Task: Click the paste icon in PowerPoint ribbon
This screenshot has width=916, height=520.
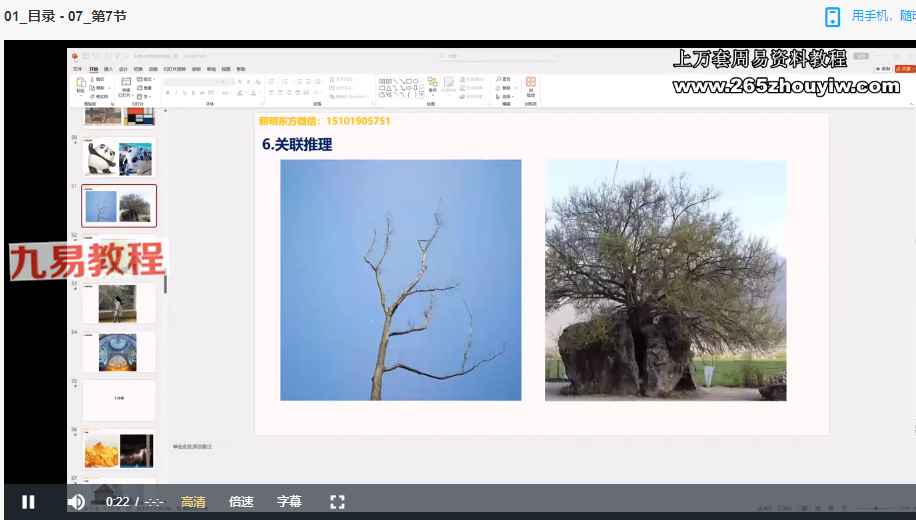Action: click(x=81, y=87)
